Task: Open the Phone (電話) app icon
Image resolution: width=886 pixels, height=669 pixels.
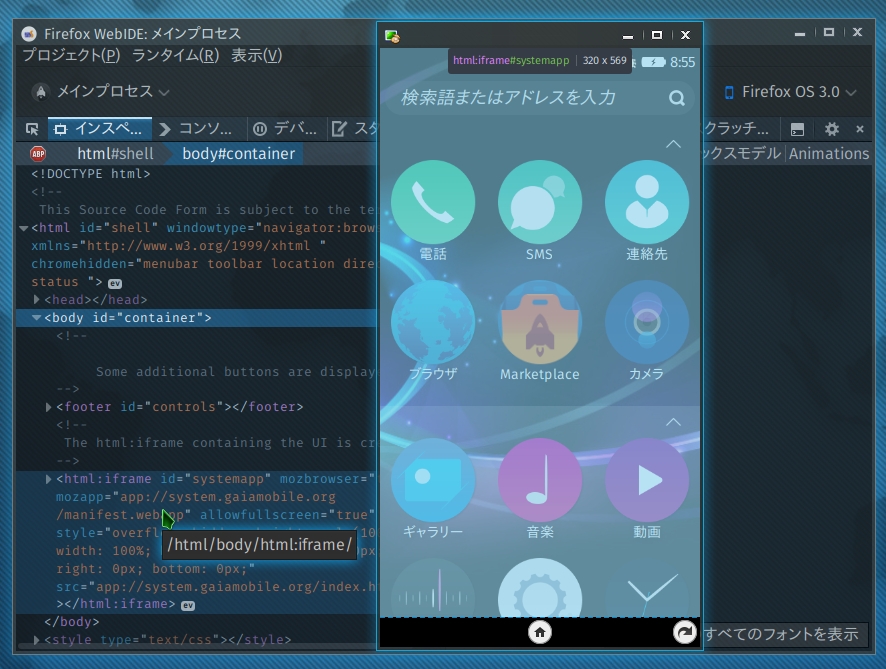Action: click(433, 202)
